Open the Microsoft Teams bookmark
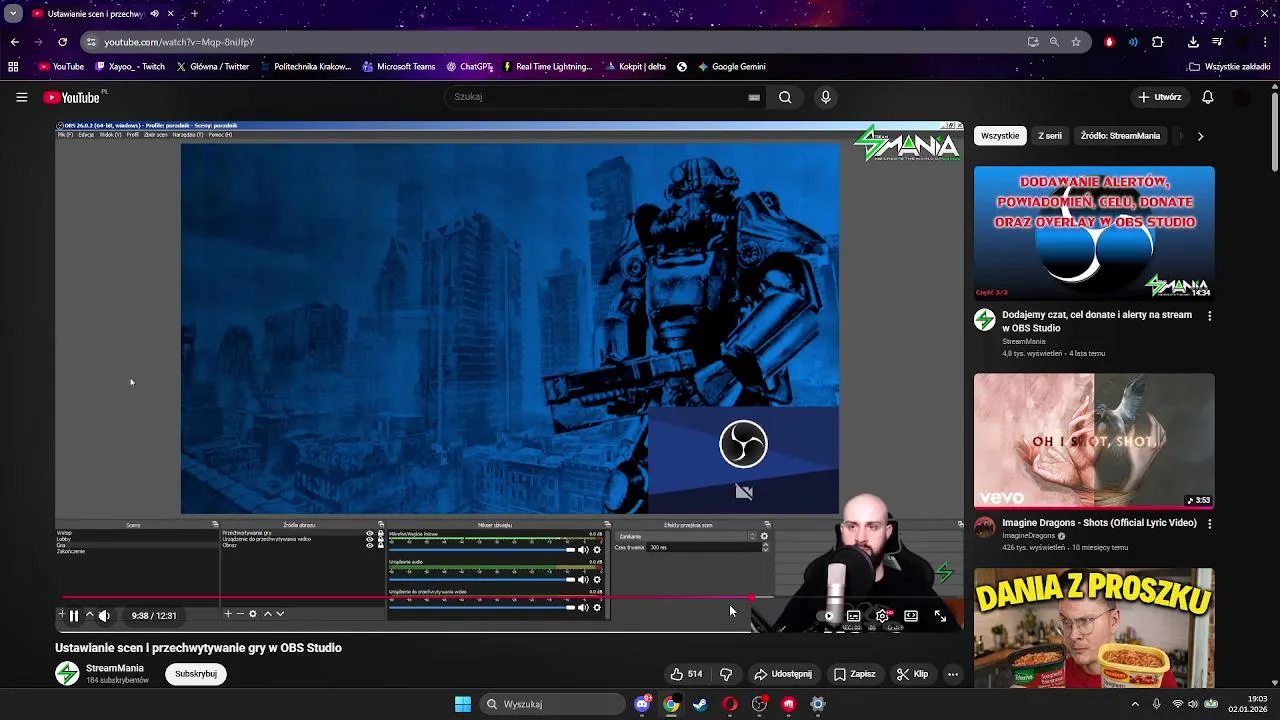This screenshot has height=720, width=1280. (399, 67)
